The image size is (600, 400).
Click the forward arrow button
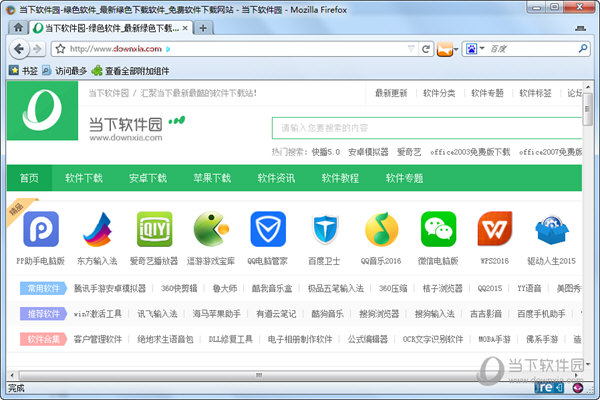(x=37, y=49)
